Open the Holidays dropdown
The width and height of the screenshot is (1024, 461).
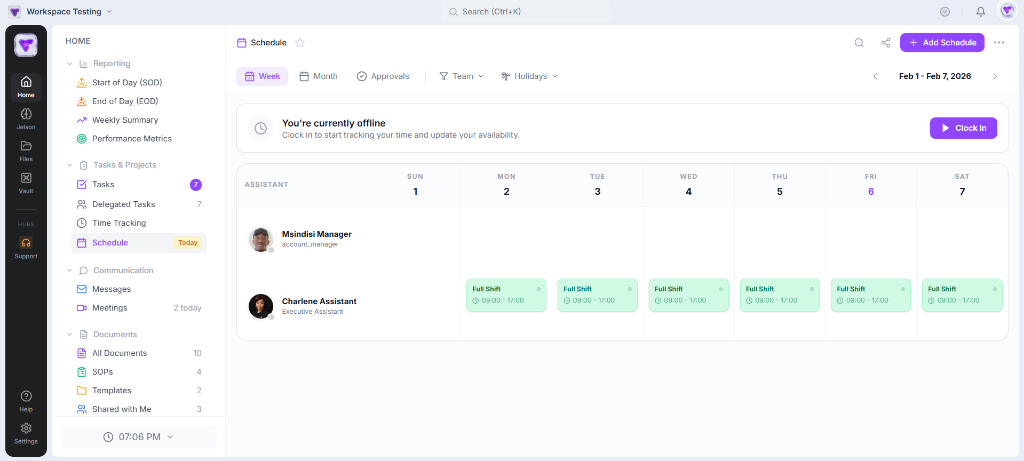[529, 76]
